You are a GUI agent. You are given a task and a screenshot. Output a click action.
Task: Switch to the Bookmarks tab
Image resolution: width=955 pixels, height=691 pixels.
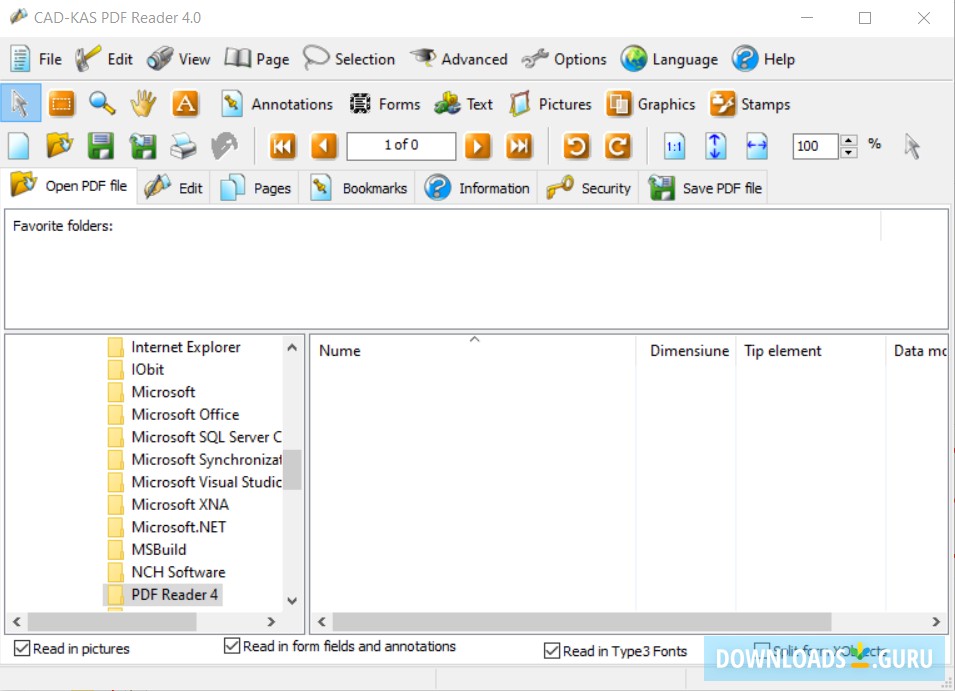[358, 187]
